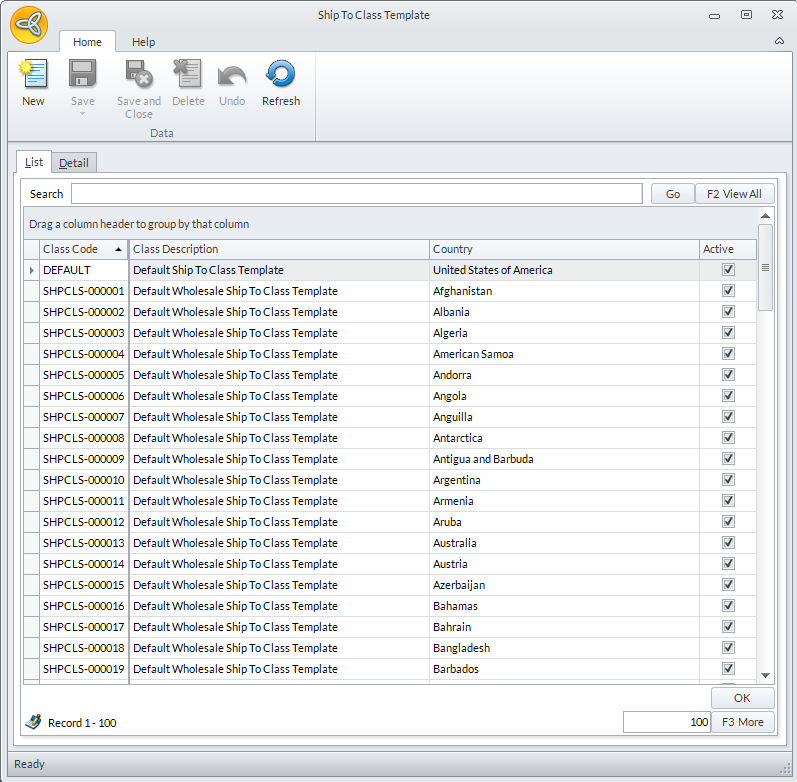Refresh the list with Refresh icon
The height and width of the screenshot is (782, 797).
coord(280,75)
